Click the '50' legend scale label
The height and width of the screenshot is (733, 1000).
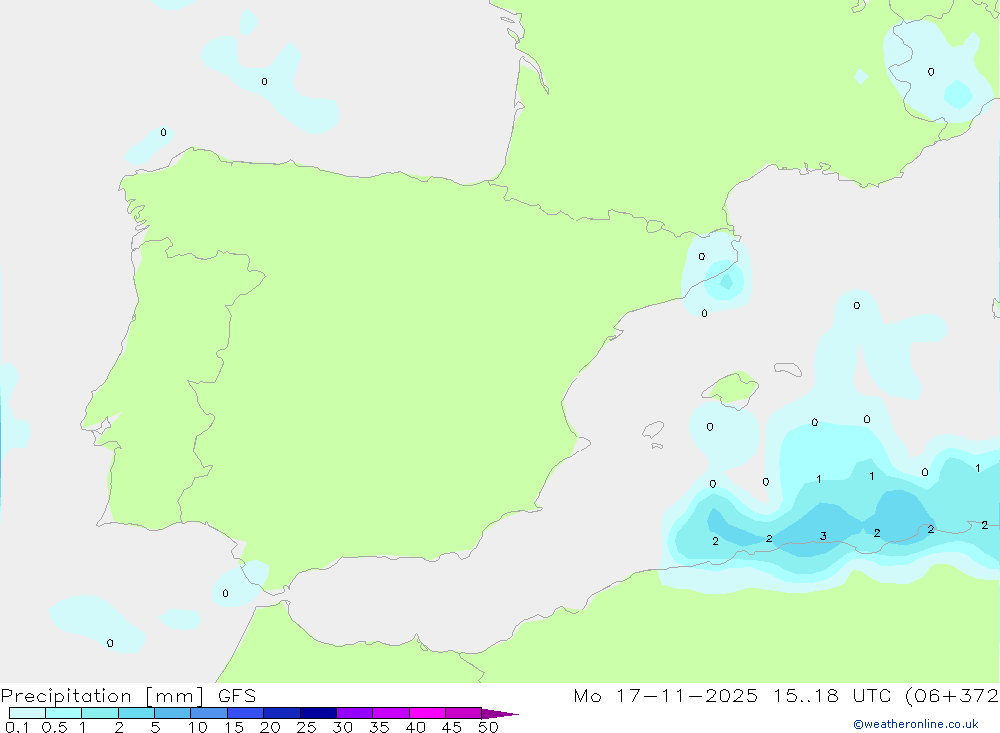pos(488,727)
